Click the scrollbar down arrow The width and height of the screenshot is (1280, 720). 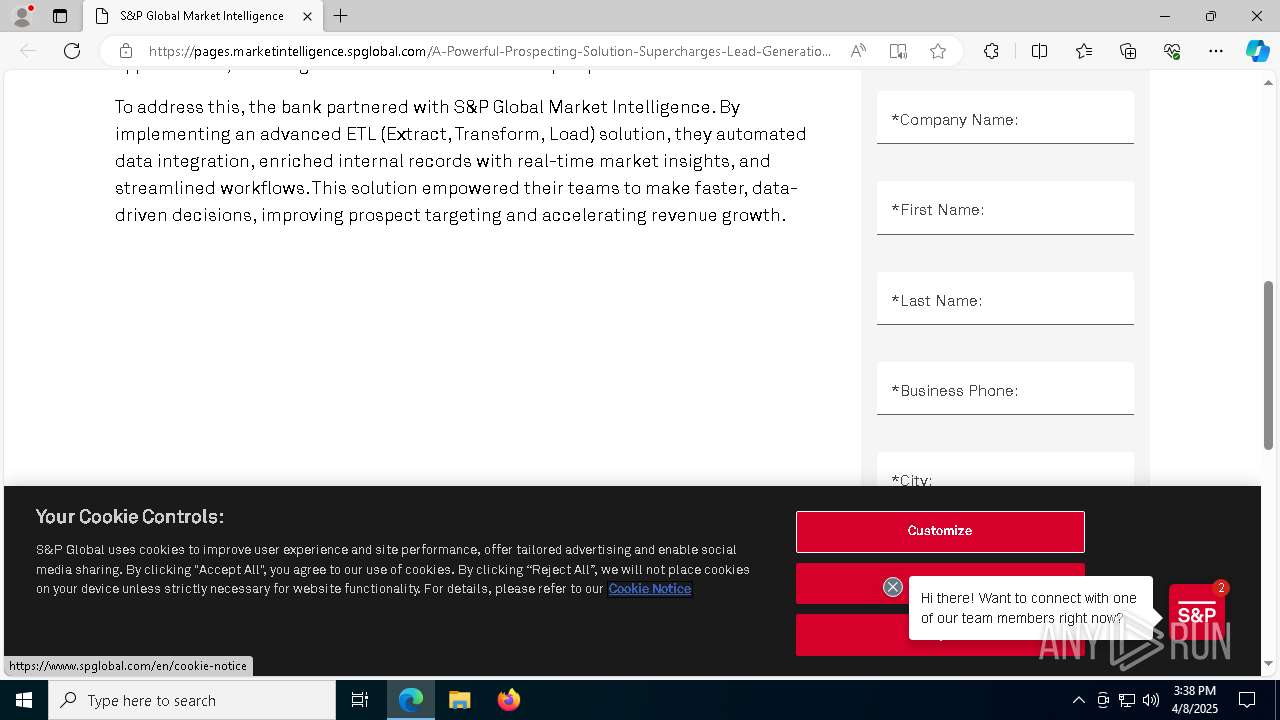1268,663
